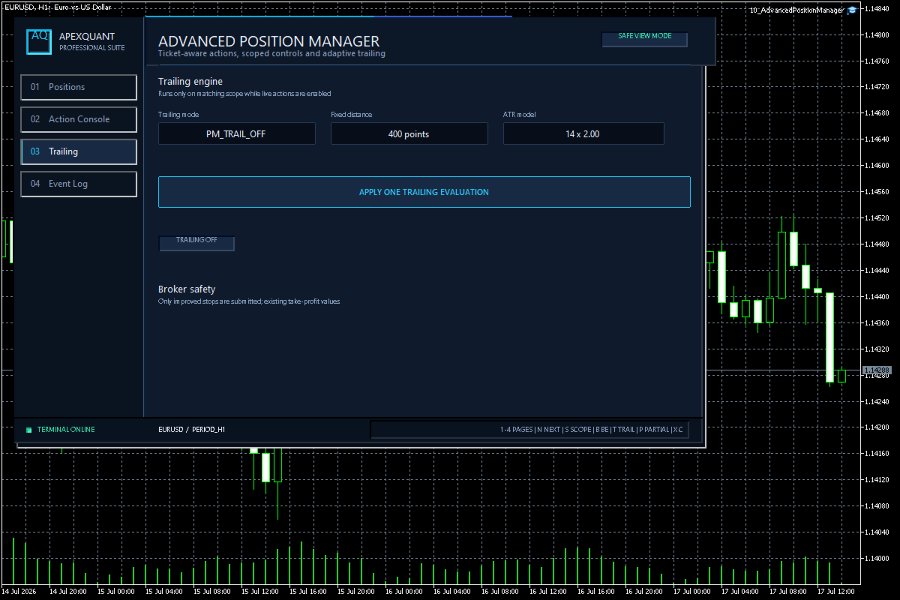The image size is (900, 600).
Task: Click the keyboard shortcuts hint bar
Action: coord(529,429)
